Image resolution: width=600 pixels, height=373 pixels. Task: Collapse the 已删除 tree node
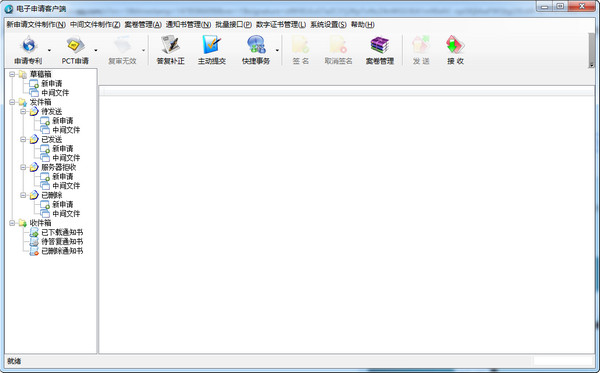(x=23, y=195)
